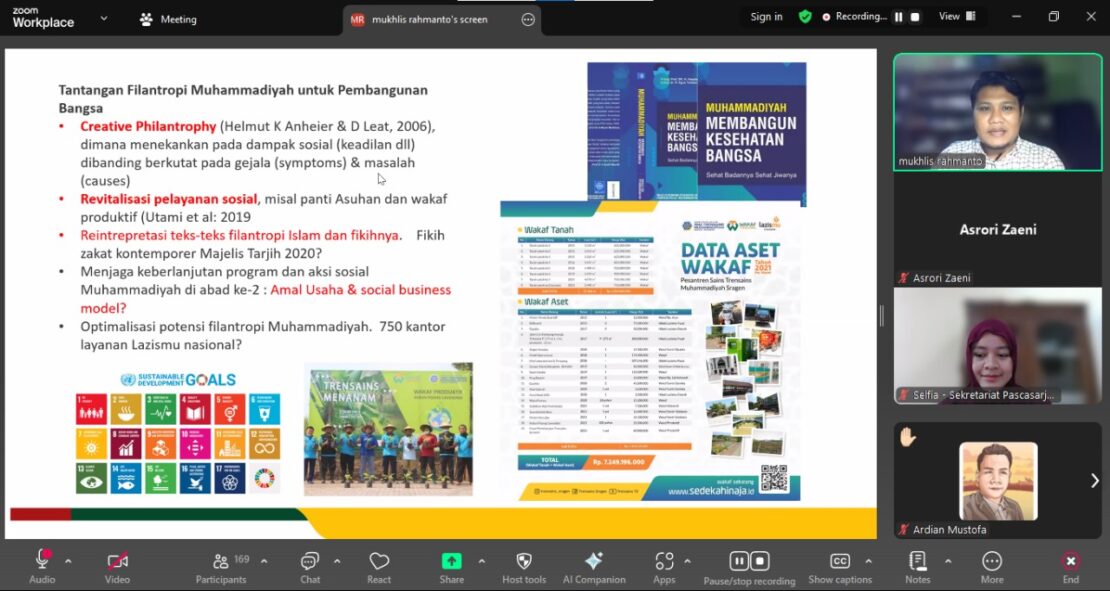
Task: Open green encryption shield info
Action: (805, 17)
